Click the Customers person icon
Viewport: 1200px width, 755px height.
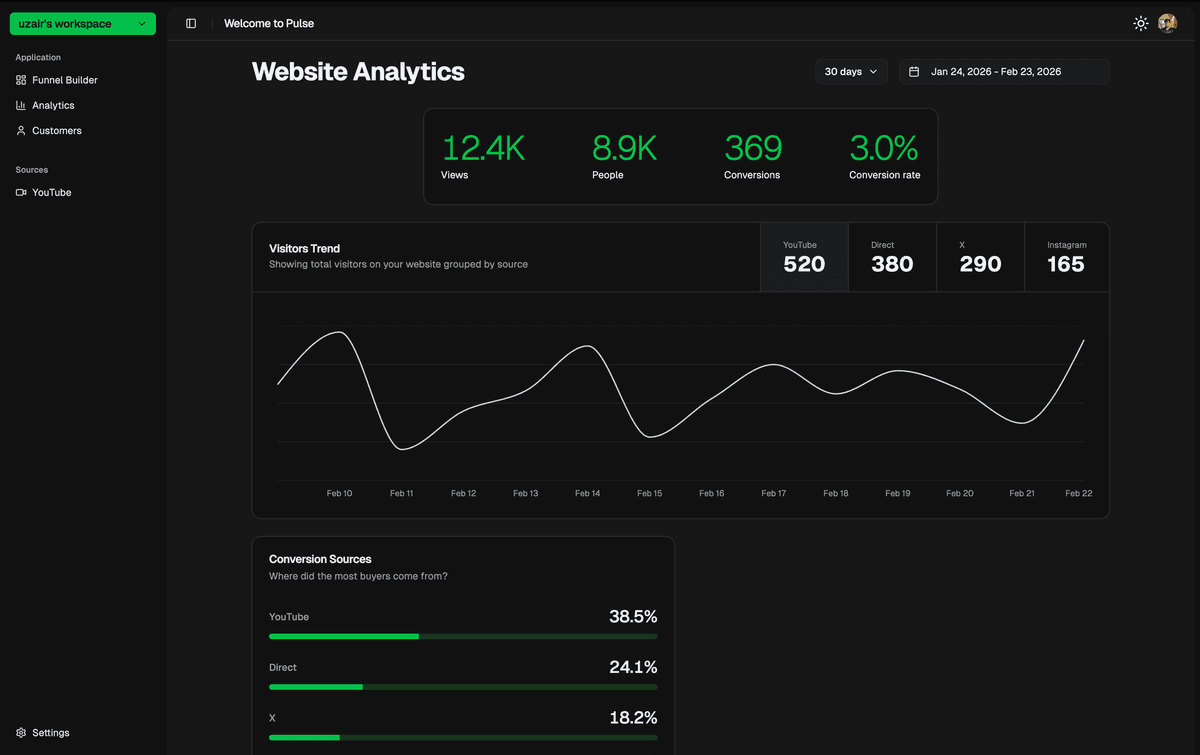coord(21,131)
